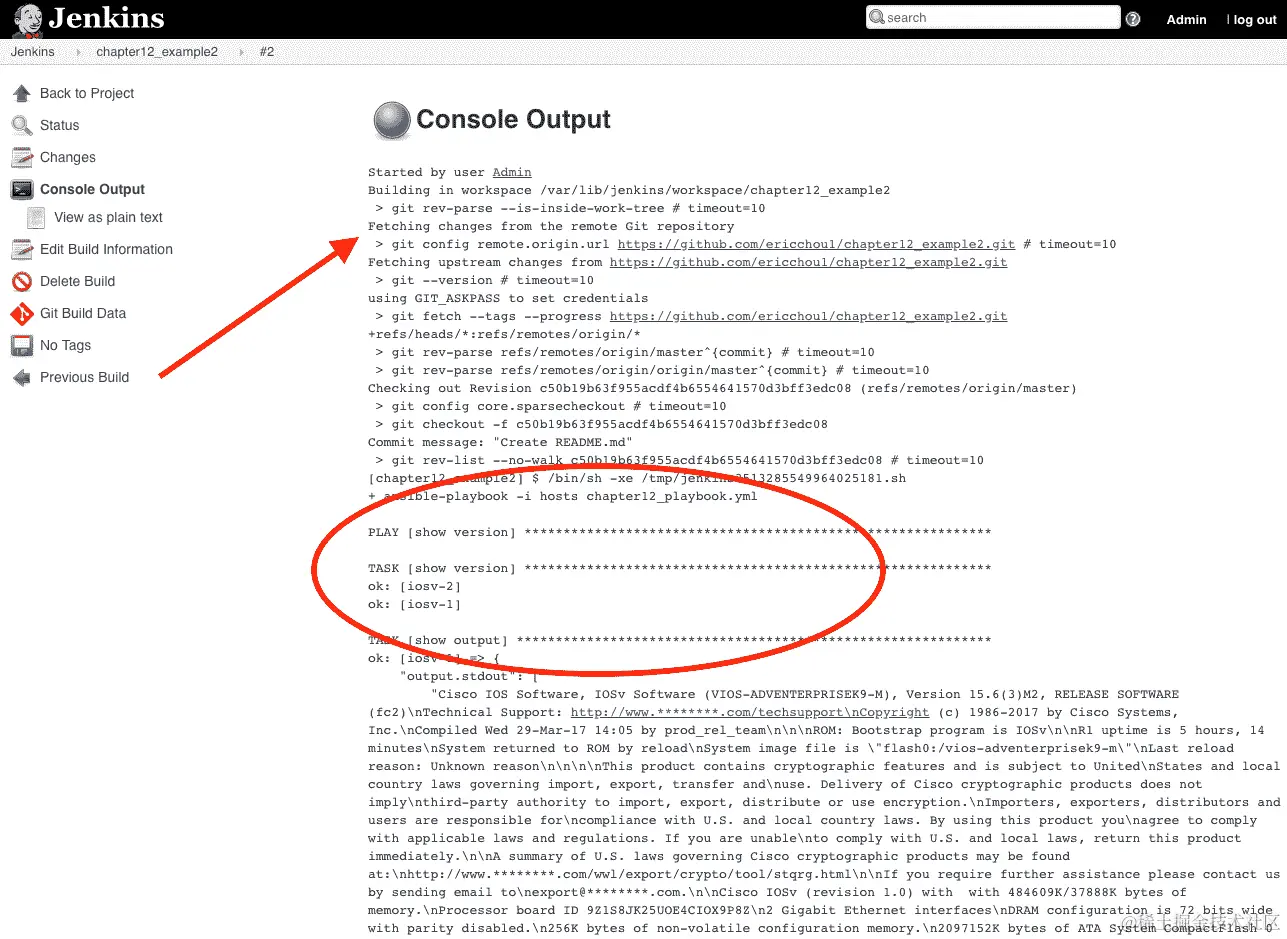Viewport: 1287px width, 939px height.
Task: Open the techsupport Copyright link in output
Action: click(750, 712)
